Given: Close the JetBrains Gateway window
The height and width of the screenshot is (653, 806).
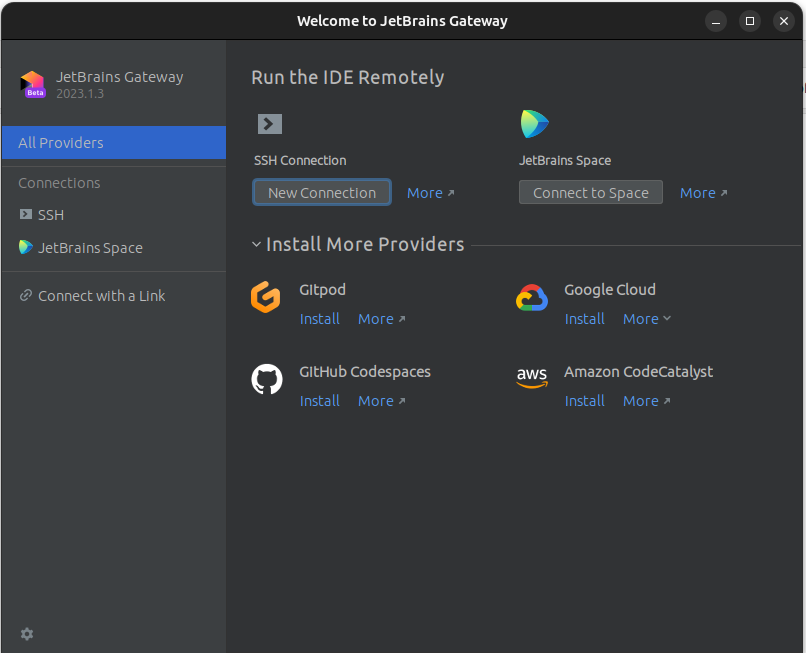Looking at the screenshot, I should [x=784, y=21].
